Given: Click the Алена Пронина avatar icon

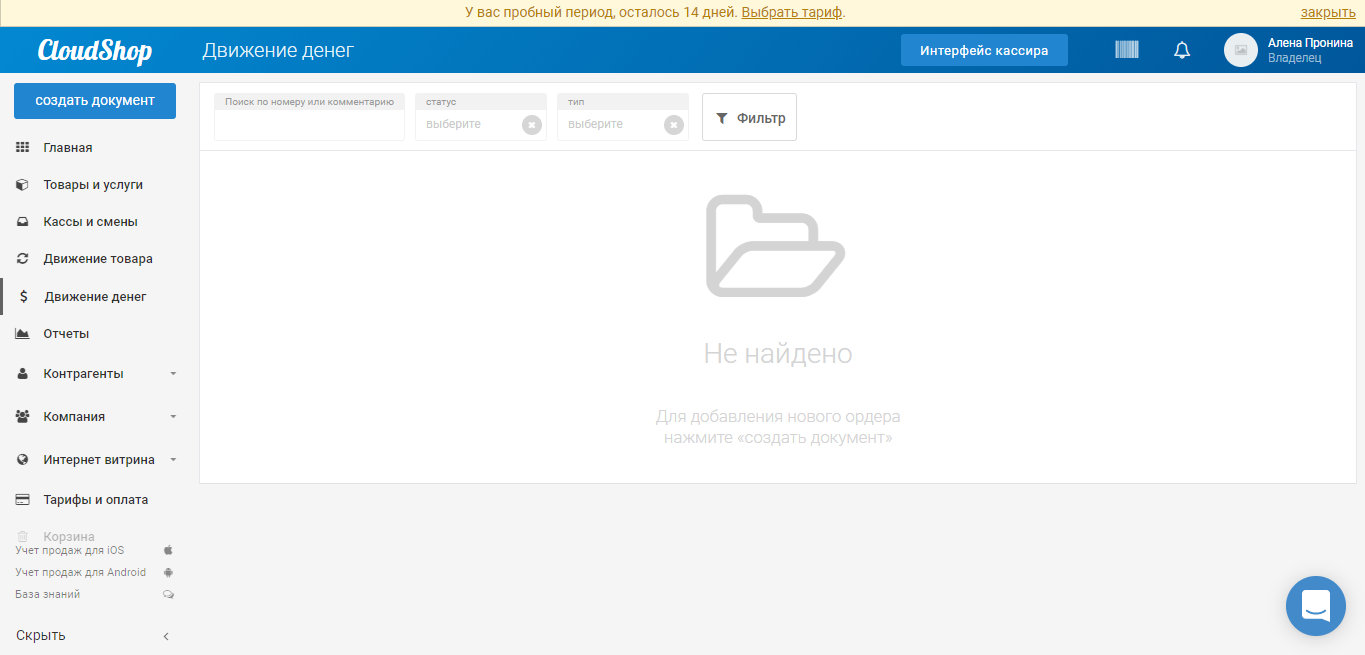Looking at the screenshot, I should click(x=1240, y=50).
